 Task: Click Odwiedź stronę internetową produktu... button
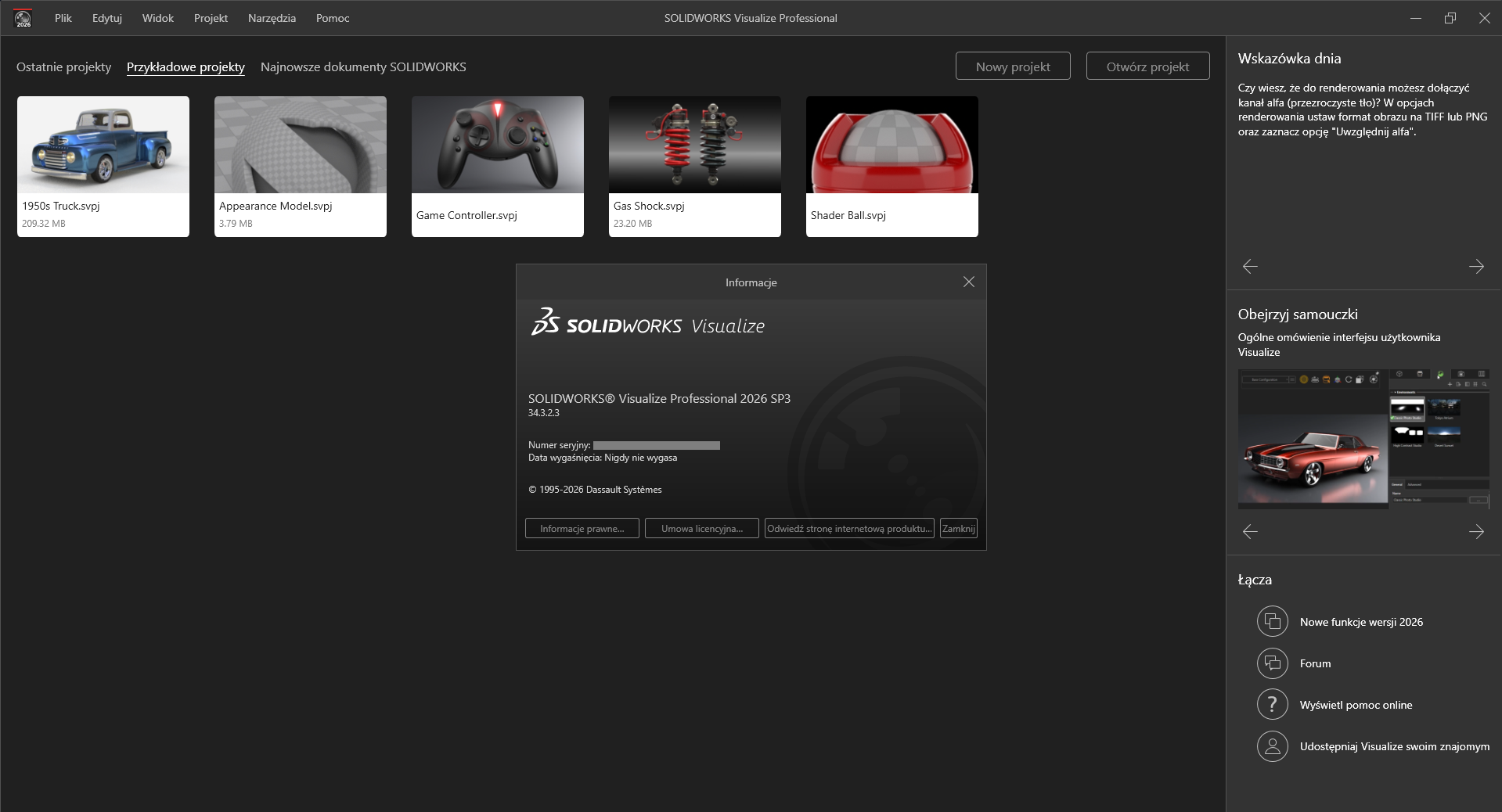849,528
